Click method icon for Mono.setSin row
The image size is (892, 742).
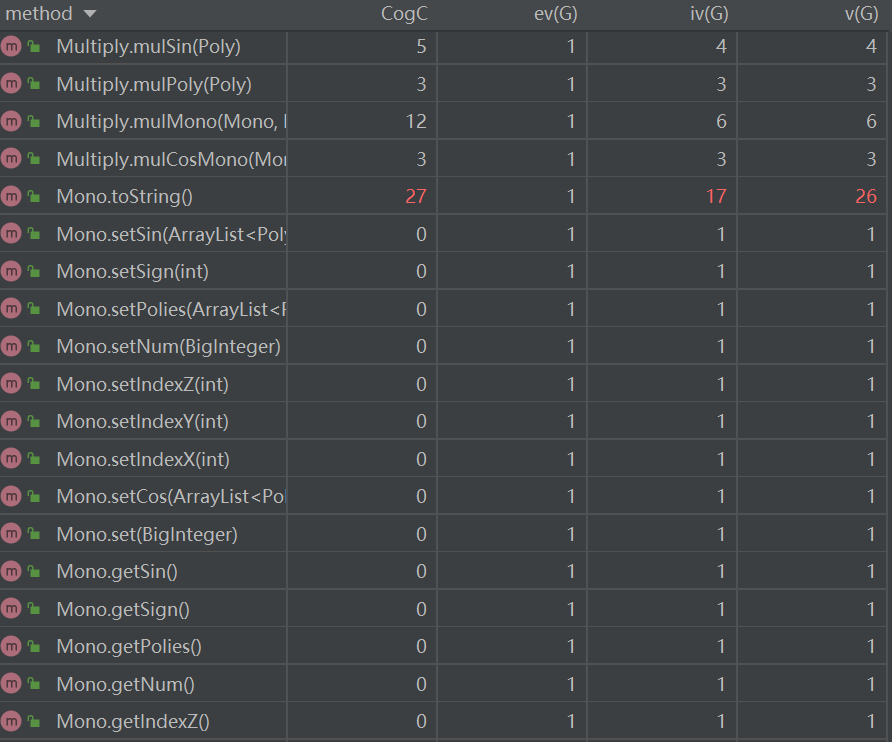coord(11,234)
